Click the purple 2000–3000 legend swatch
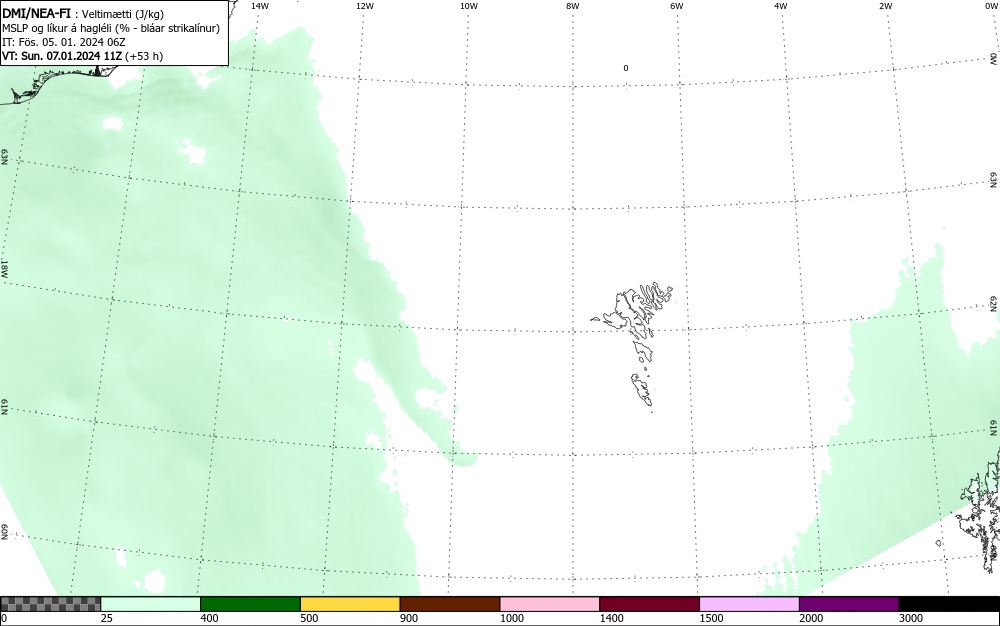This screenshot has height=626, width=1000. coord(849,604)
